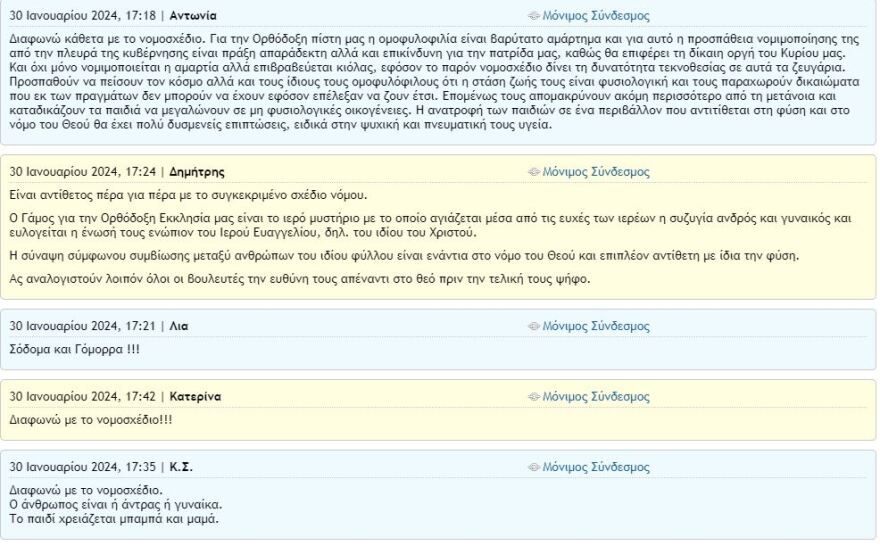The width and height of the screenshot is (880, 546).
Task: Open the Μόνιμος Σύνδεσμος link for Κ.Σ.'s comment
Action: point(595,467)
